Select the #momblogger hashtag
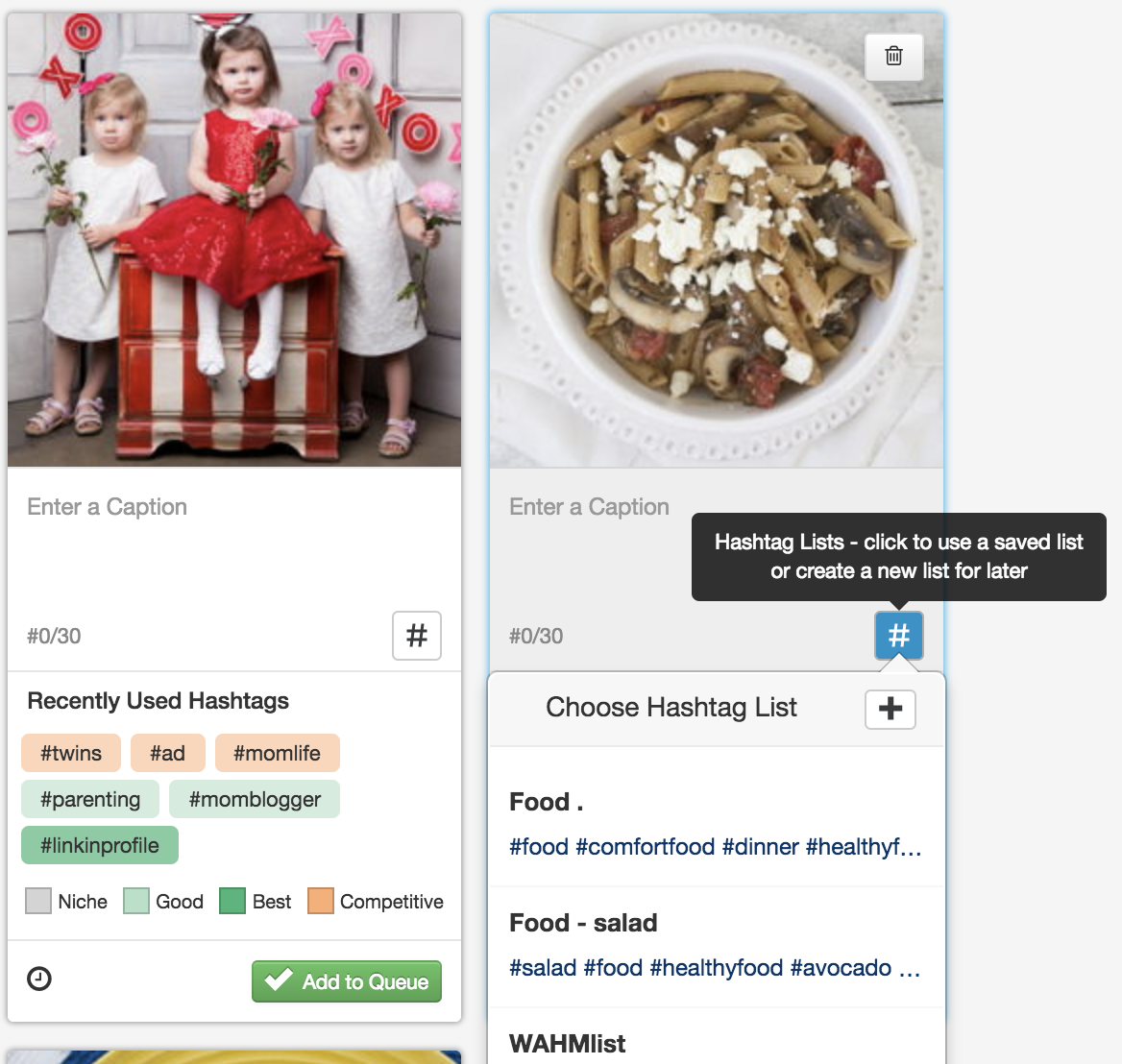The image size is (1122, 1064). (255, 800)
